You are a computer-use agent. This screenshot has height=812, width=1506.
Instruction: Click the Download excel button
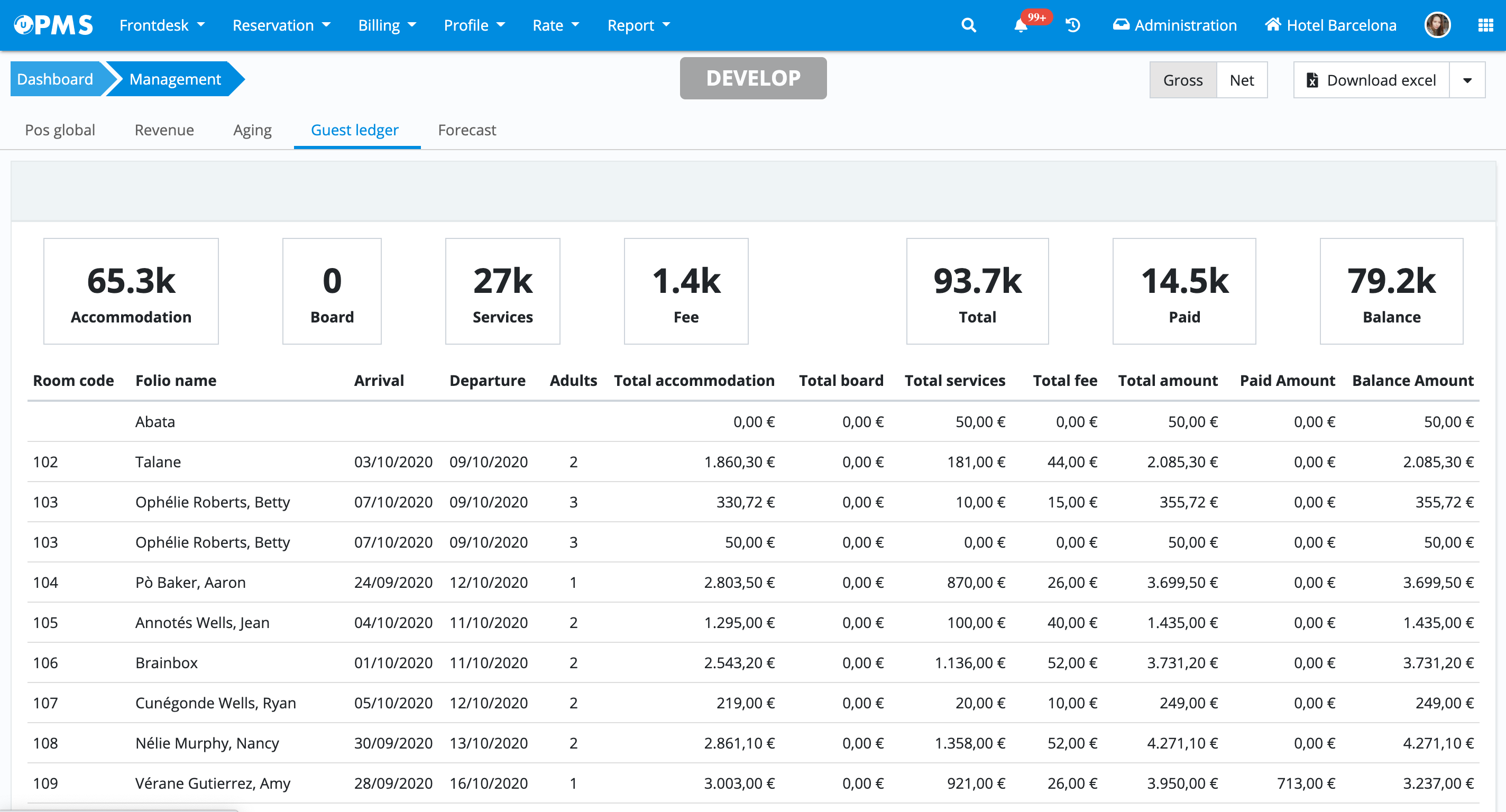click(x=1371, y=80)
